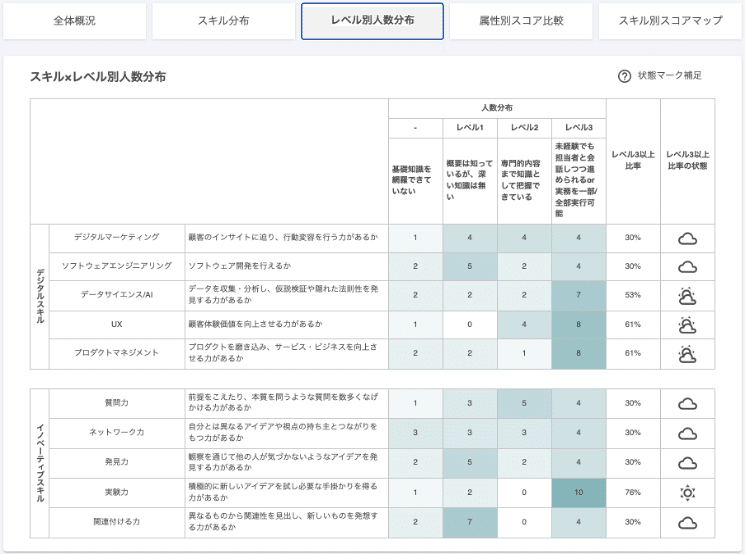Click sun icon in 実験力 row
Screen dimensions: 746x554
pyautogui.click(x=687, y=493)
